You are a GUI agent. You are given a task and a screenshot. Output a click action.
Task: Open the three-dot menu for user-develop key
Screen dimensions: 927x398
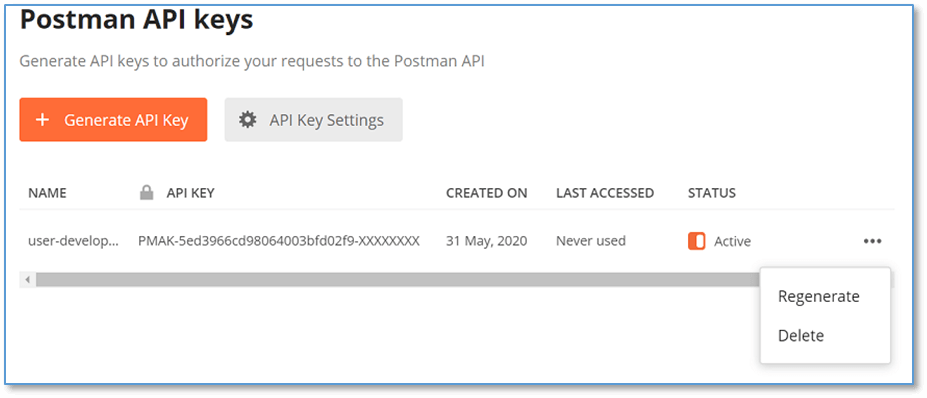[x=873, y=241]
